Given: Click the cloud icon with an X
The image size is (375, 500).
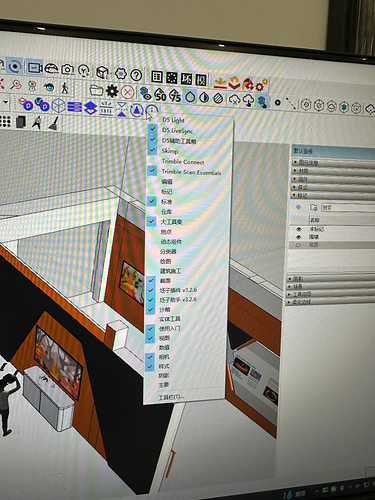Looking at the screenshot, I should click(235, 99).
